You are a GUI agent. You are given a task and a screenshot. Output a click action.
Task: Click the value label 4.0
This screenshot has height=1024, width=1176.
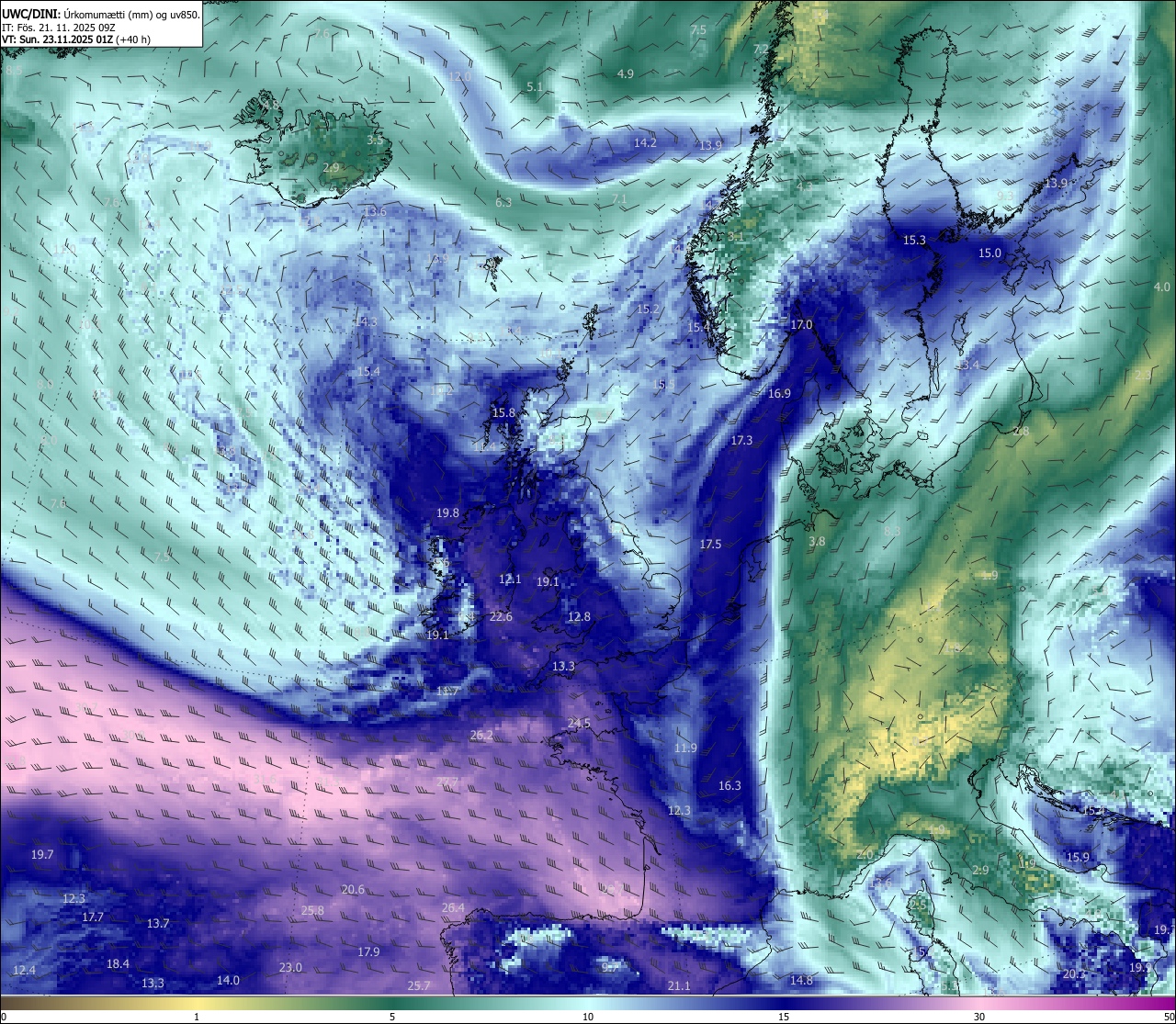[1162, 287]
